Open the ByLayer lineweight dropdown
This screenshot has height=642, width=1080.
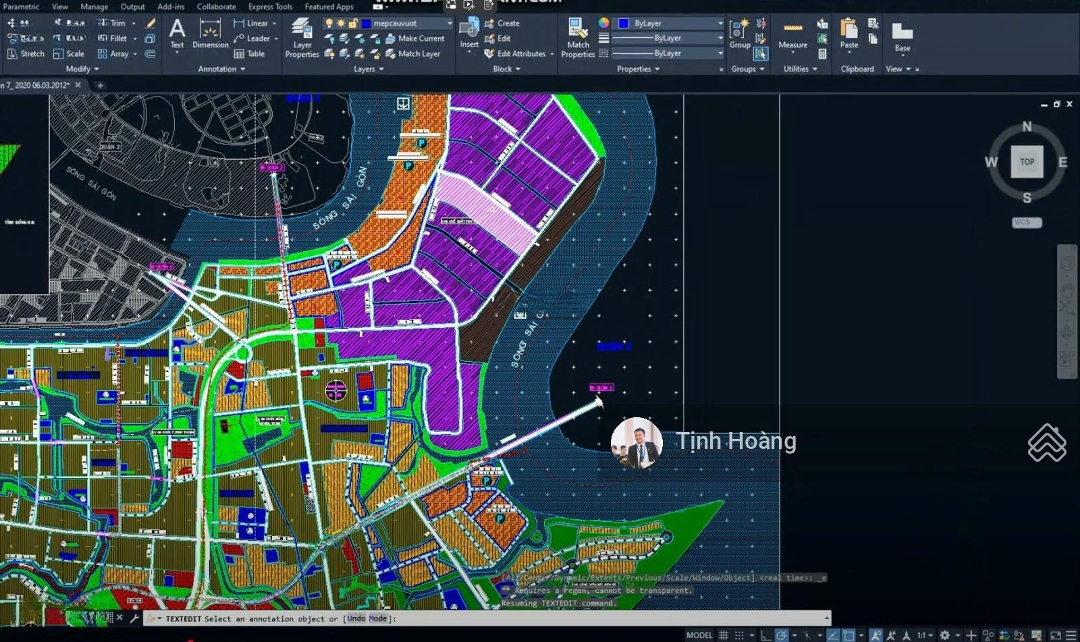[x=720, y=53]
